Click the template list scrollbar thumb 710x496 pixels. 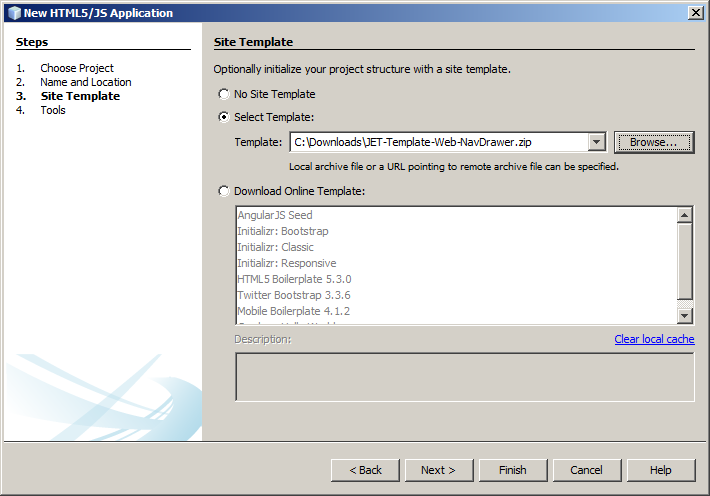pos(685,261)
